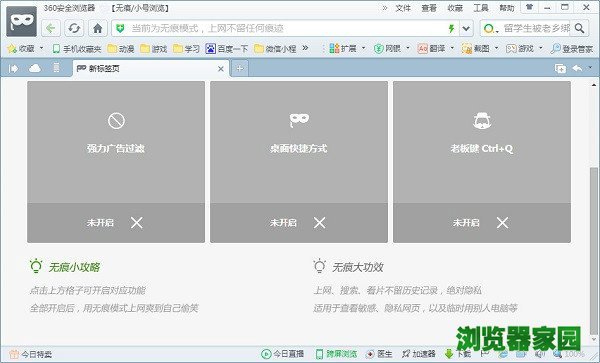Expand the 网银 dropdown arrow
Screen dimensions: 600x363
[408, 49]
